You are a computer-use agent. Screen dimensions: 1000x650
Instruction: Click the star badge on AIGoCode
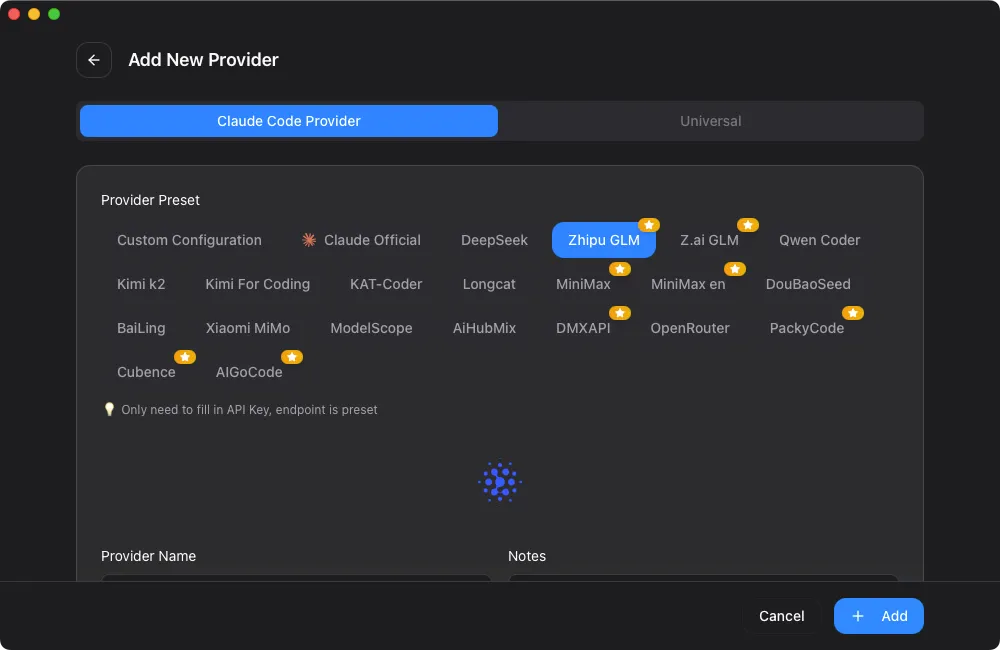(292, 357)
